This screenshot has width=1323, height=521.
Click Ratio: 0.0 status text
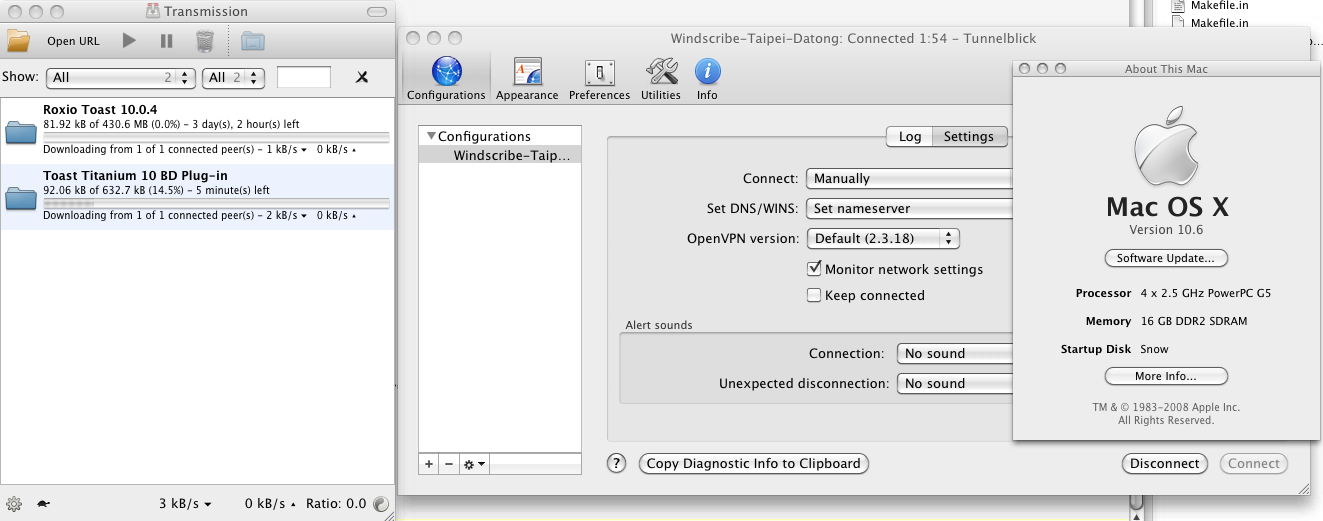[x=335, y=504]
